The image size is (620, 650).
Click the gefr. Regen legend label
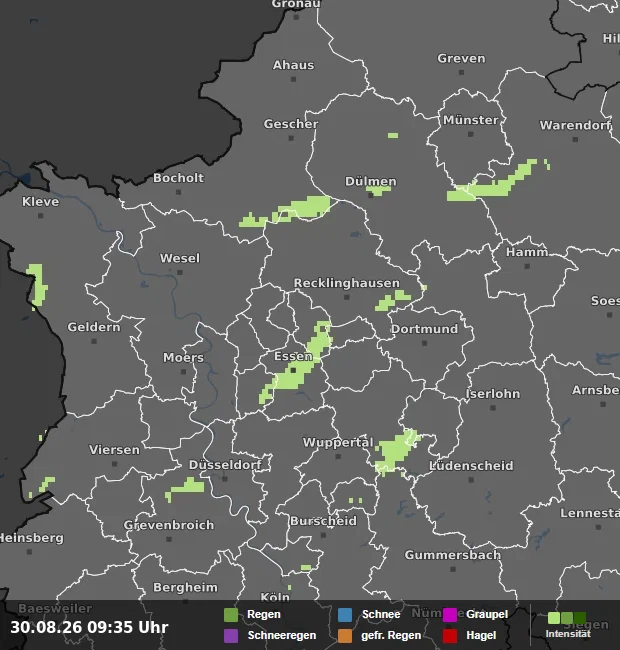click(x=391, y=635)
